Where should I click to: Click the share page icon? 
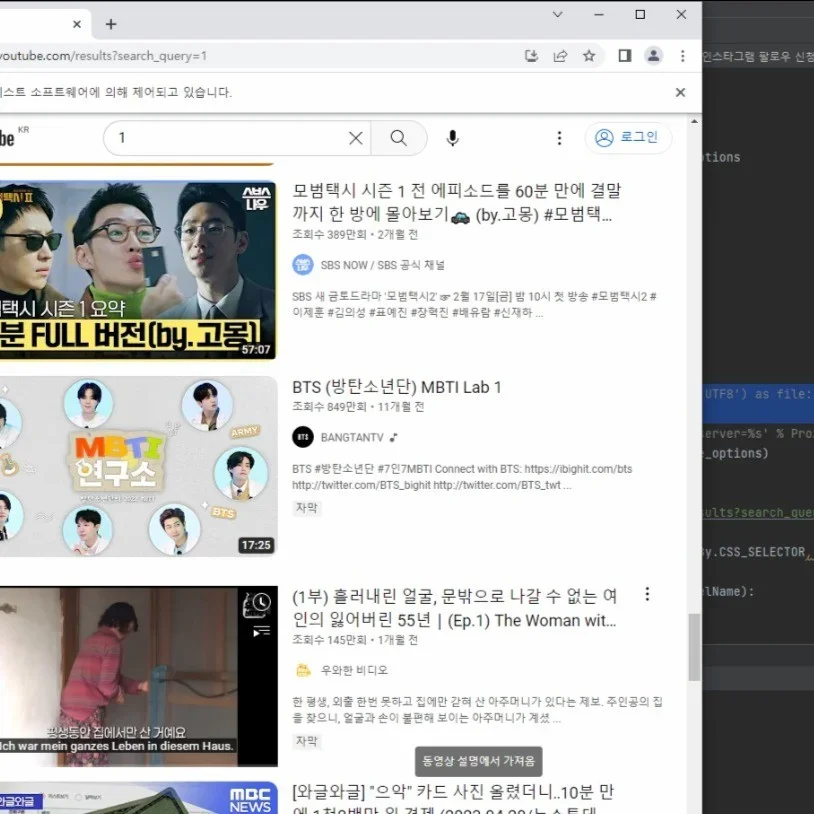click(x=560, y=56)
